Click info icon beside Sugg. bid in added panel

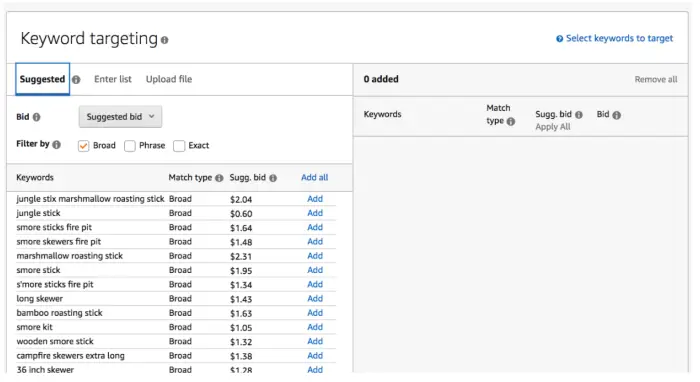(579, 115)
